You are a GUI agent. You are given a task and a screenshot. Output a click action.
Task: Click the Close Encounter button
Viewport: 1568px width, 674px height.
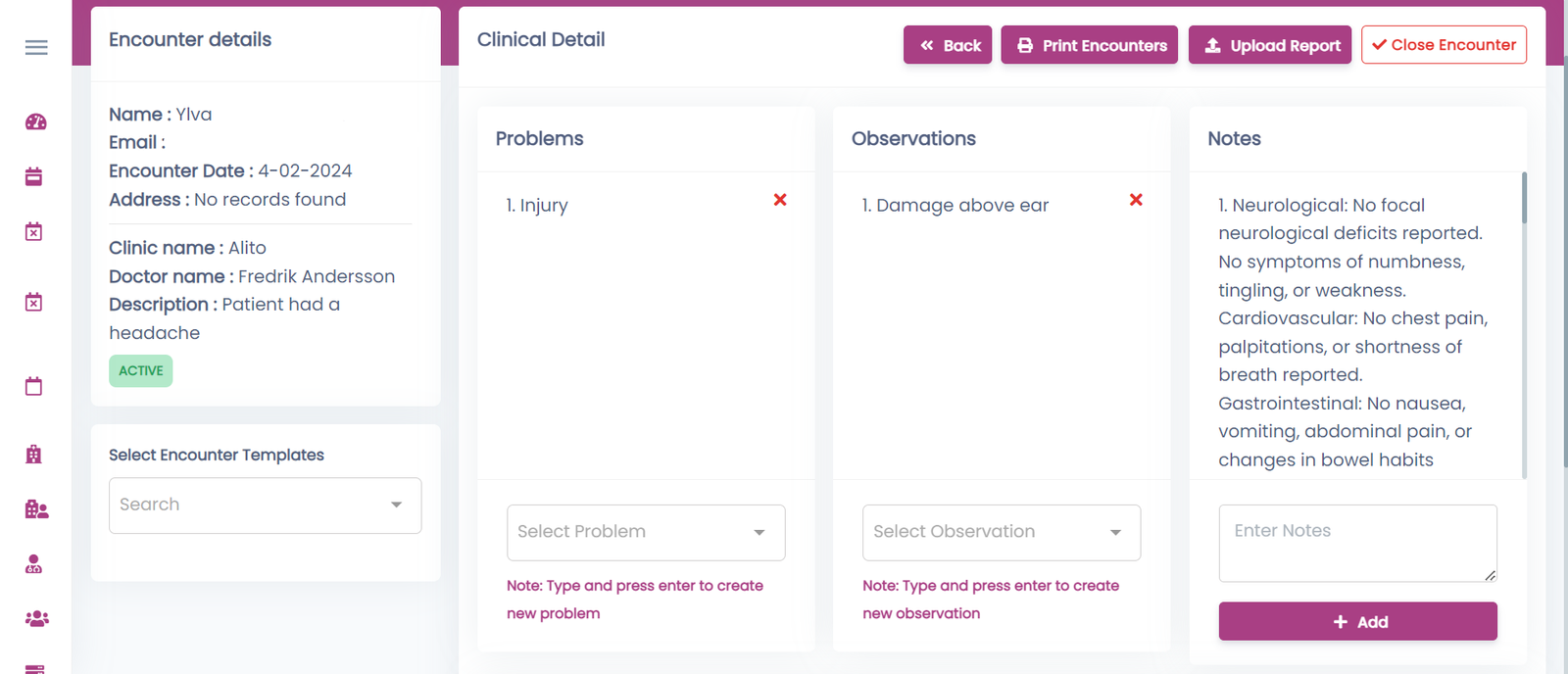pyautogui.click(x=1444, y=45)
